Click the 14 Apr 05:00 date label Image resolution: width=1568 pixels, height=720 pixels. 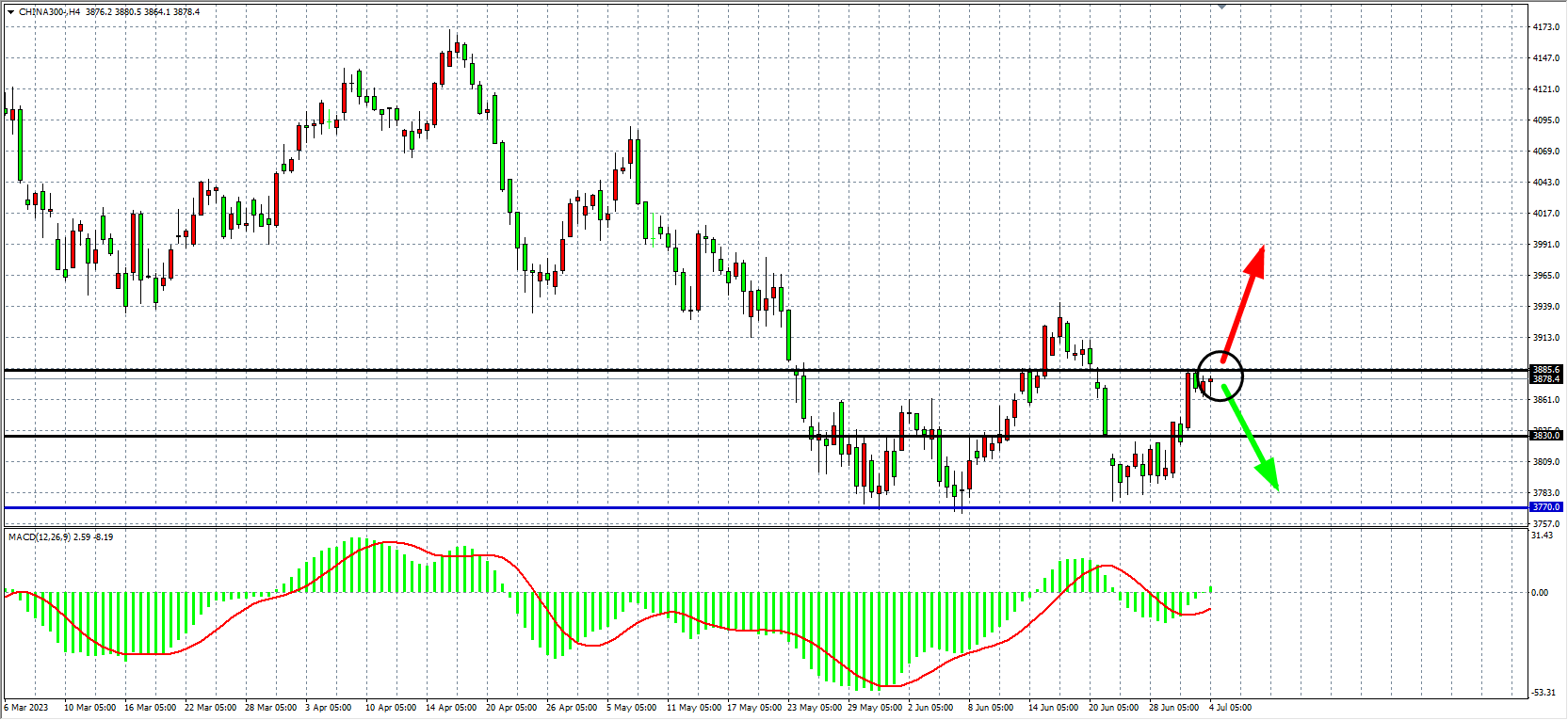click(451, 708)
